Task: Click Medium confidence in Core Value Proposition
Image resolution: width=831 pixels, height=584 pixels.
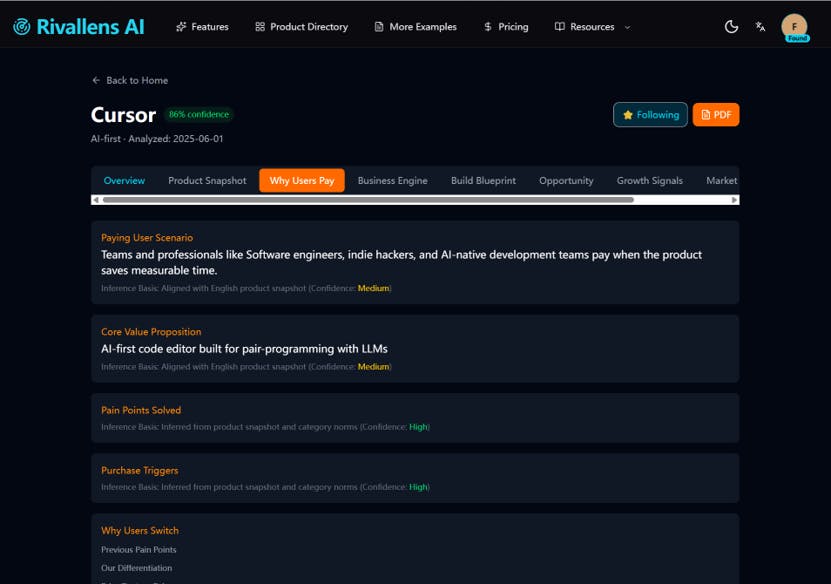Action: 373,367
